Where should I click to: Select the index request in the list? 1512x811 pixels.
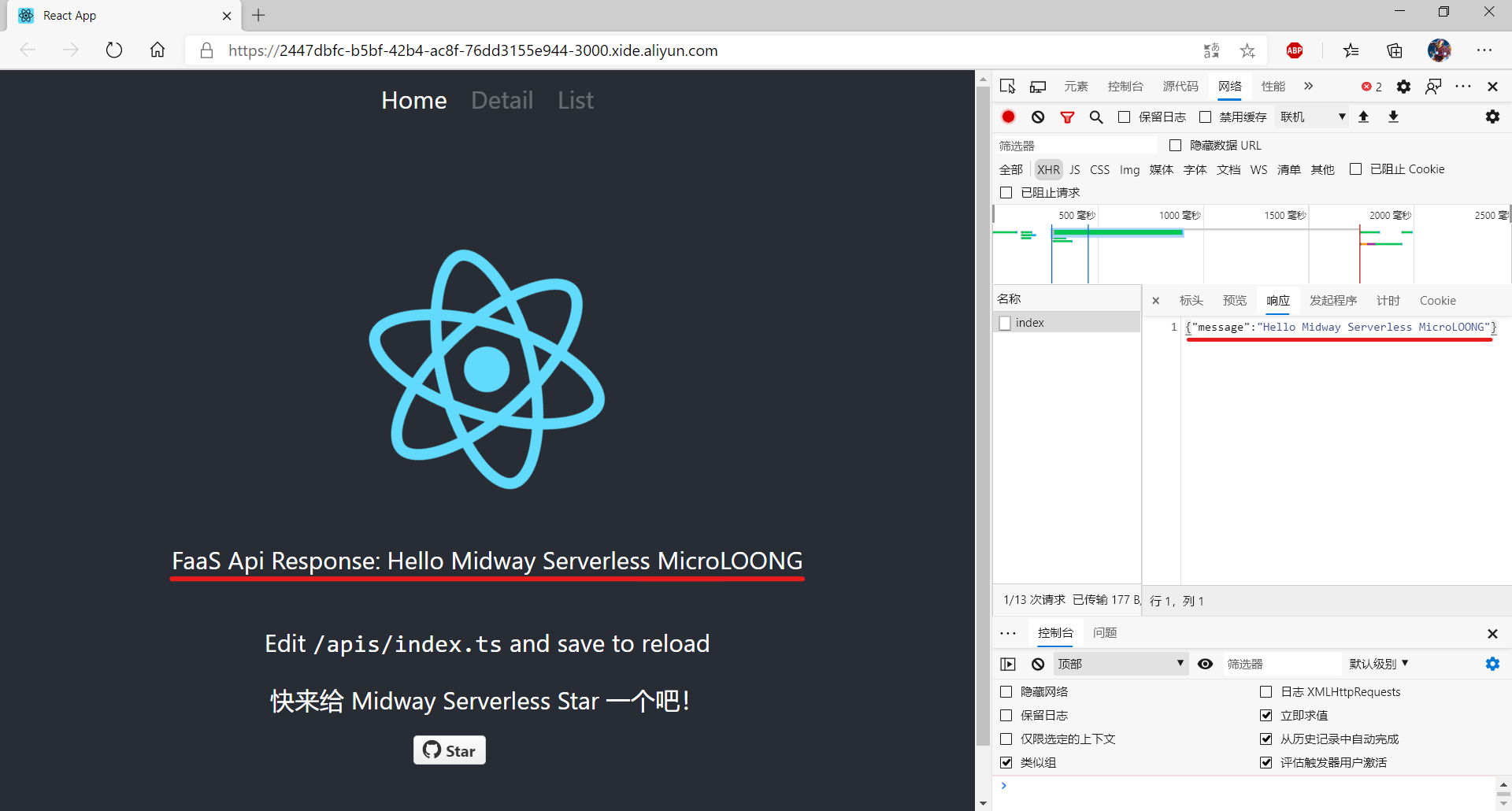click(x=1029, y=323)
